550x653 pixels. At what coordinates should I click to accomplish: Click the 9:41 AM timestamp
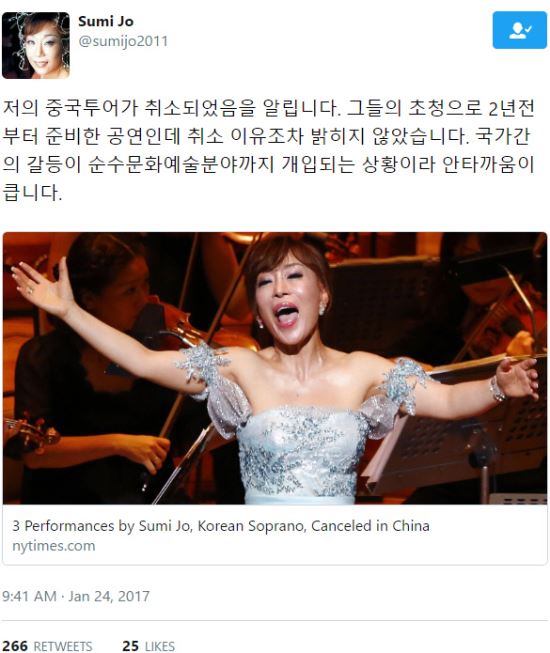coord(29,596)
